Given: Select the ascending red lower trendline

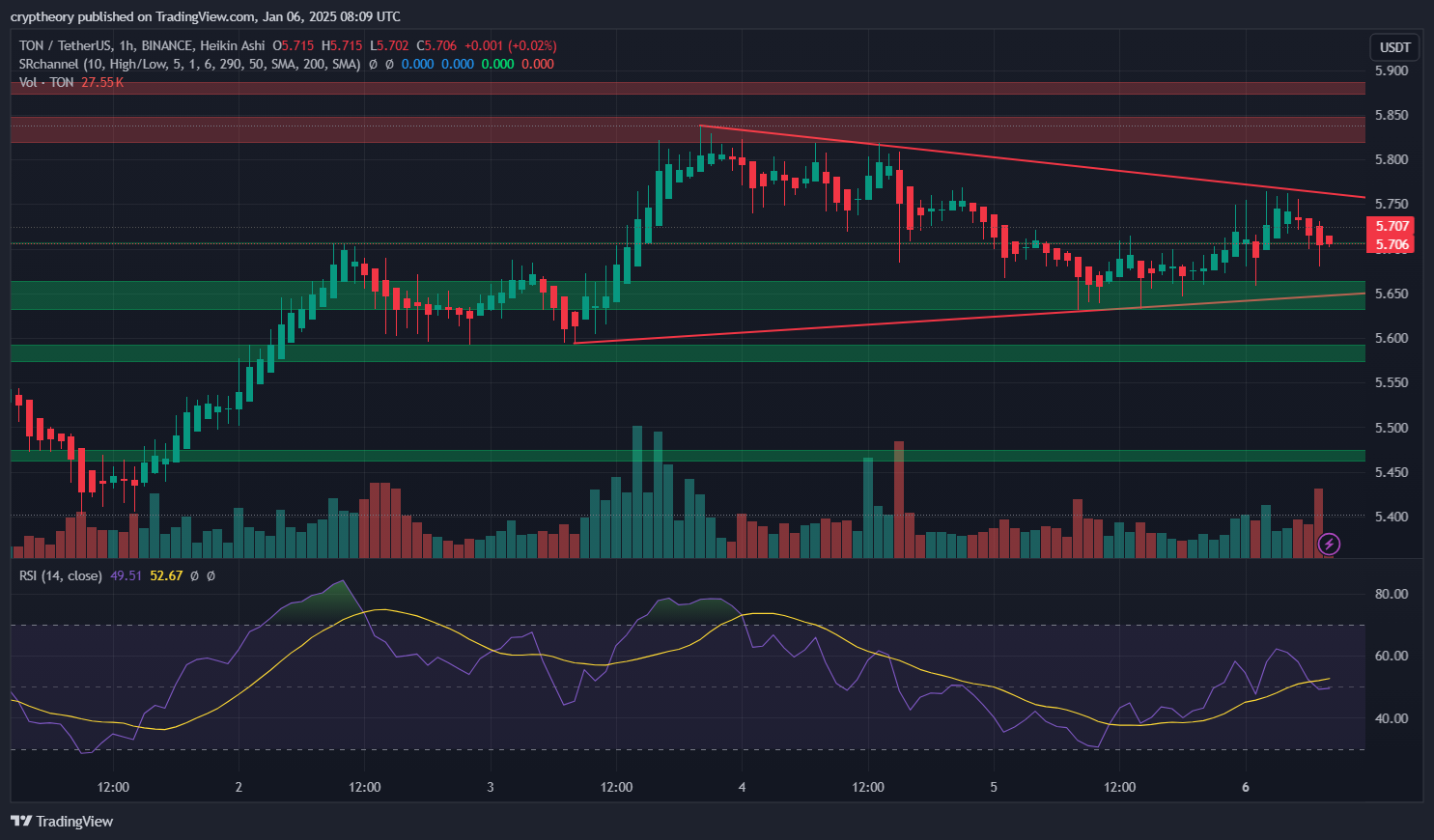Looking at the screenshot, I should (x=970, y=318).
